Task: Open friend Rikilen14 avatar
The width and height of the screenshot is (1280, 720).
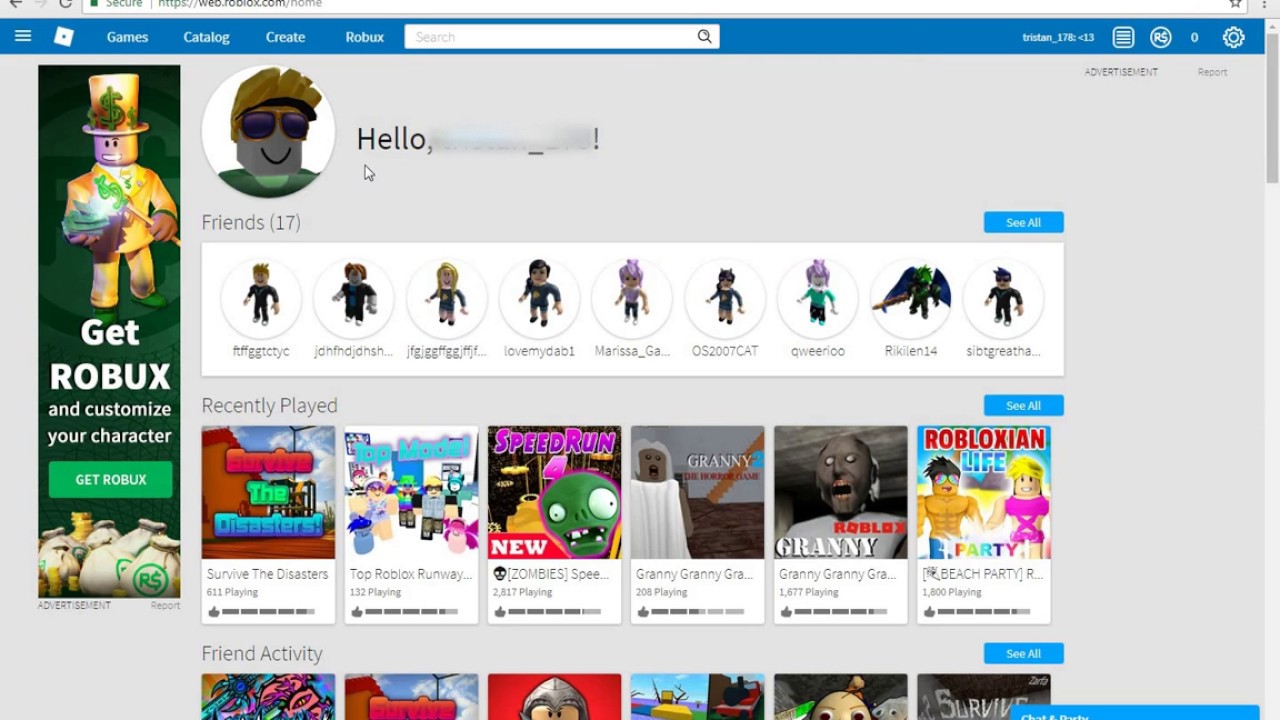Action: pos(911,297)
